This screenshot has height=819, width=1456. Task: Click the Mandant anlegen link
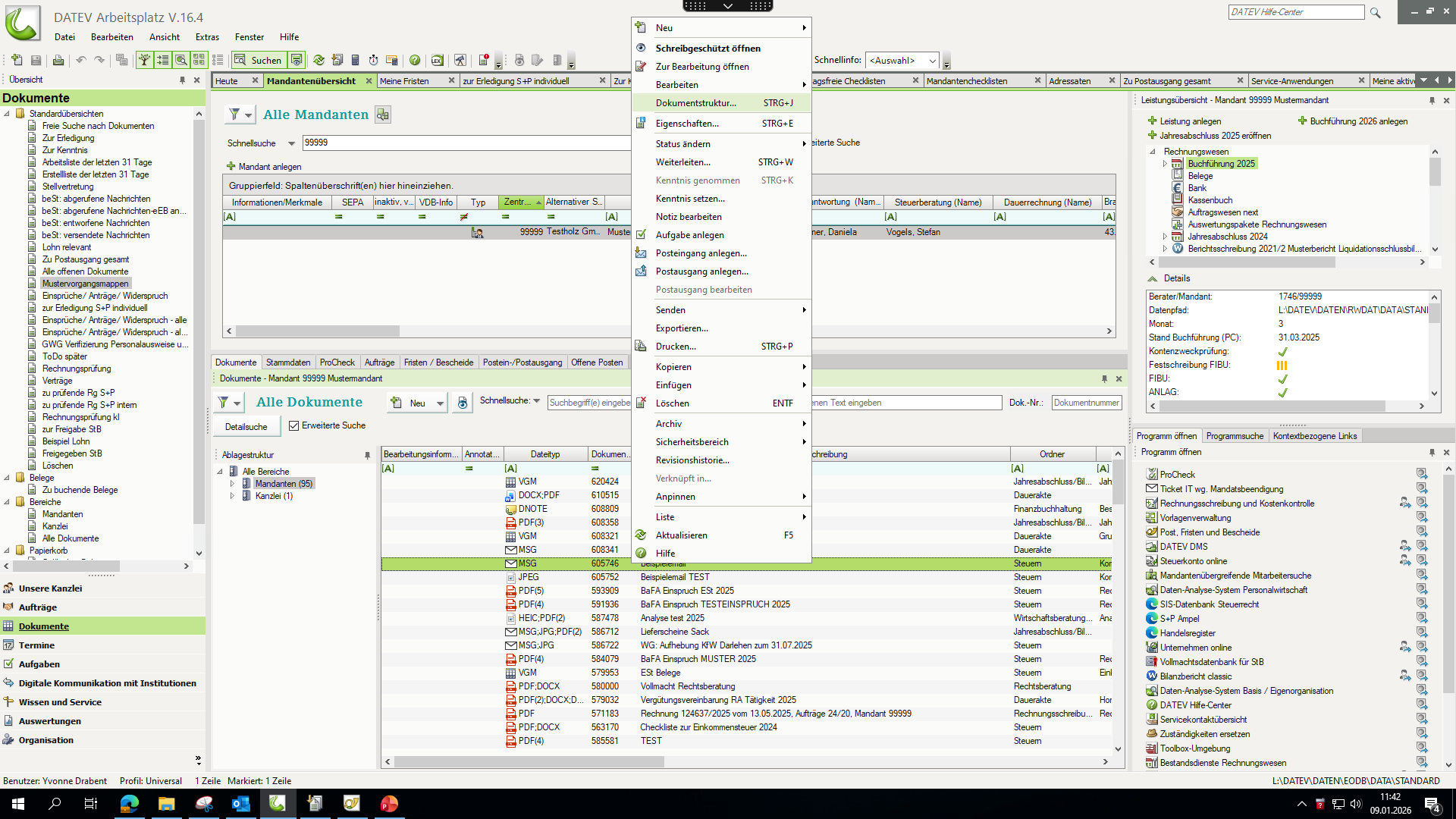click(269, 167)
